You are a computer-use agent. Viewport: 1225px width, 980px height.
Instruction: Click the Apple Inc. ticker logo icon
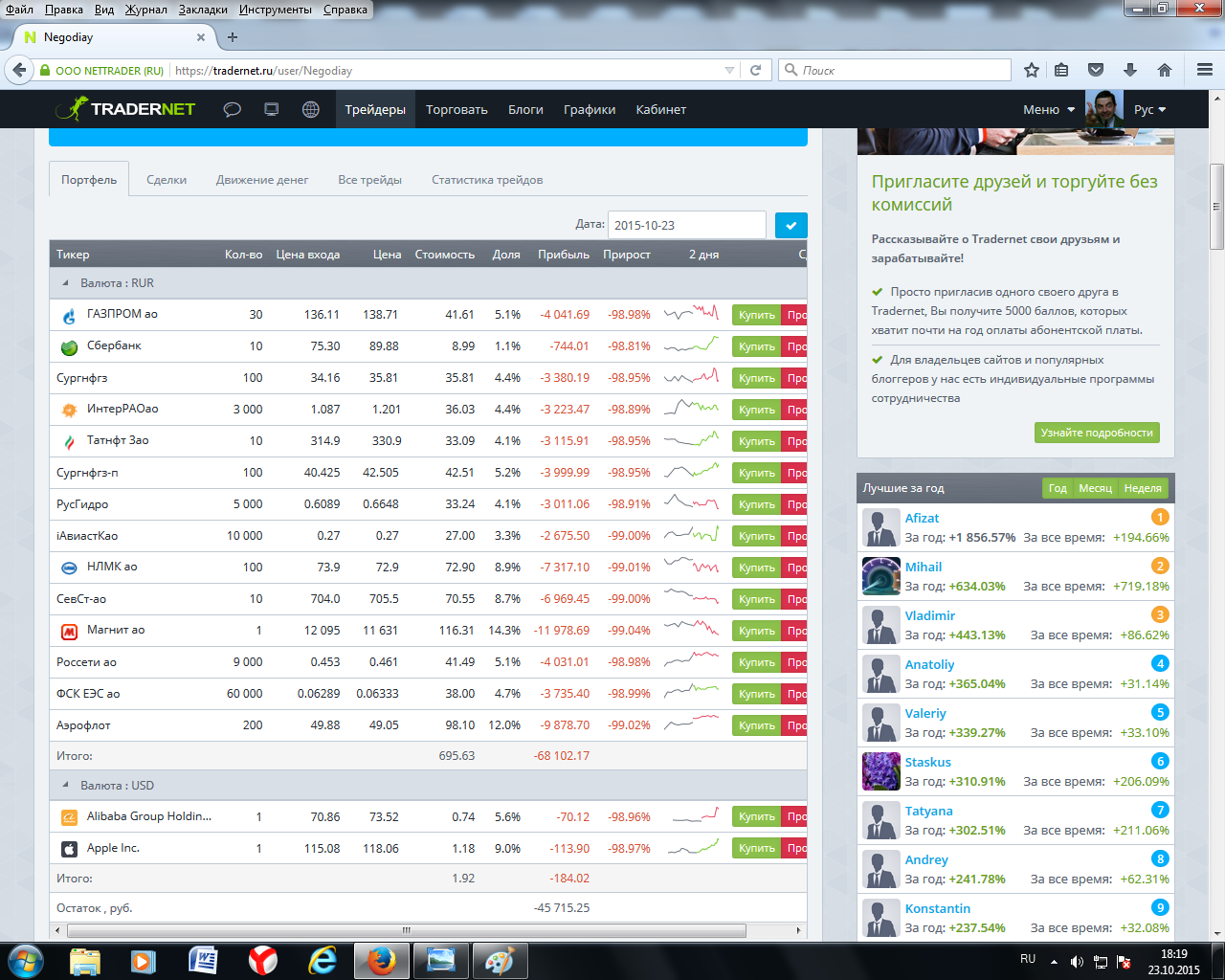tap(69, 848)
